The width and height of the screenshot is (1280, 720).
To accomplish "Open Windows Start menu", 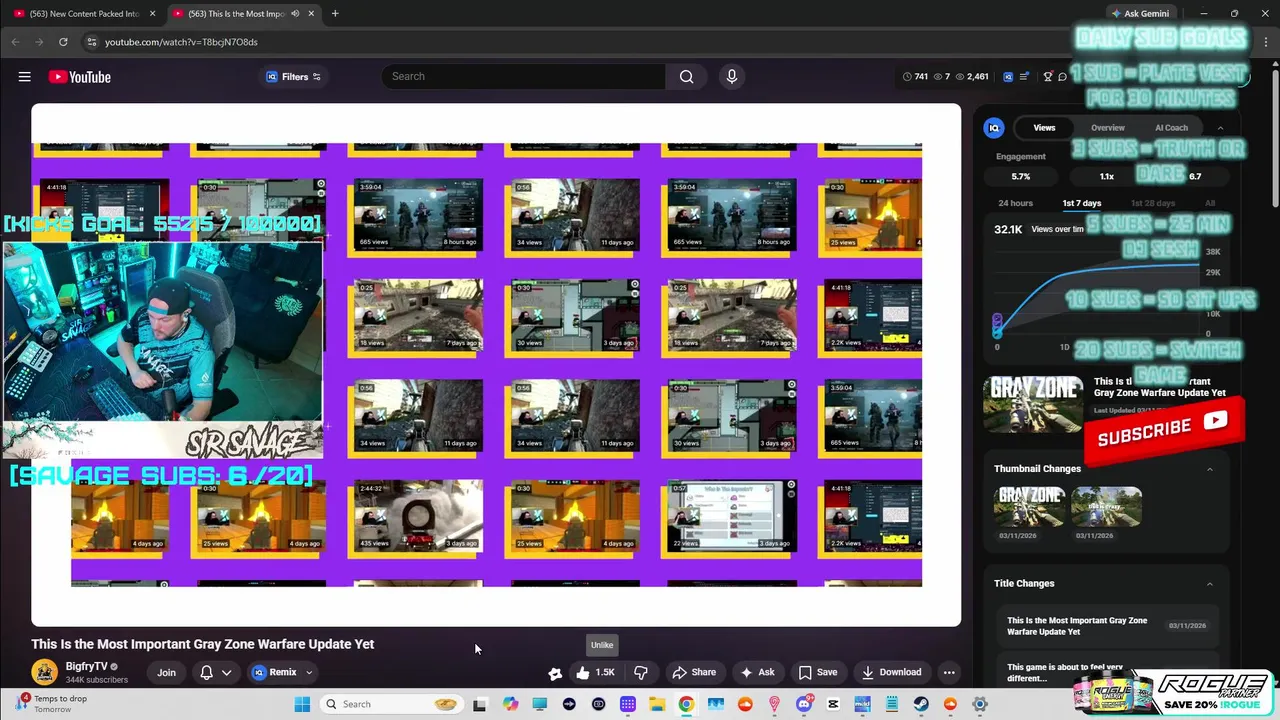I will coord(302,704).
